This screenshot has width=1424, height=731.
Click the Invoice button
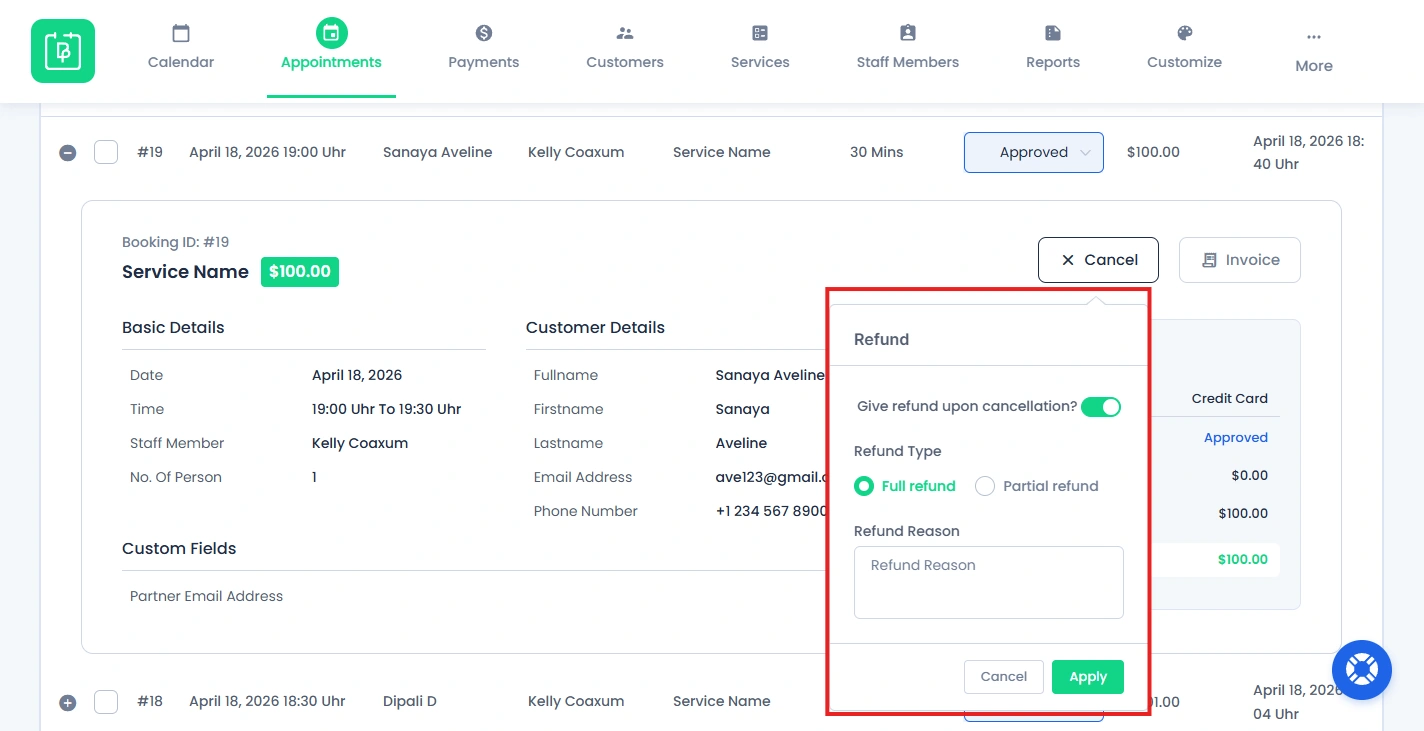[1240, 260]
